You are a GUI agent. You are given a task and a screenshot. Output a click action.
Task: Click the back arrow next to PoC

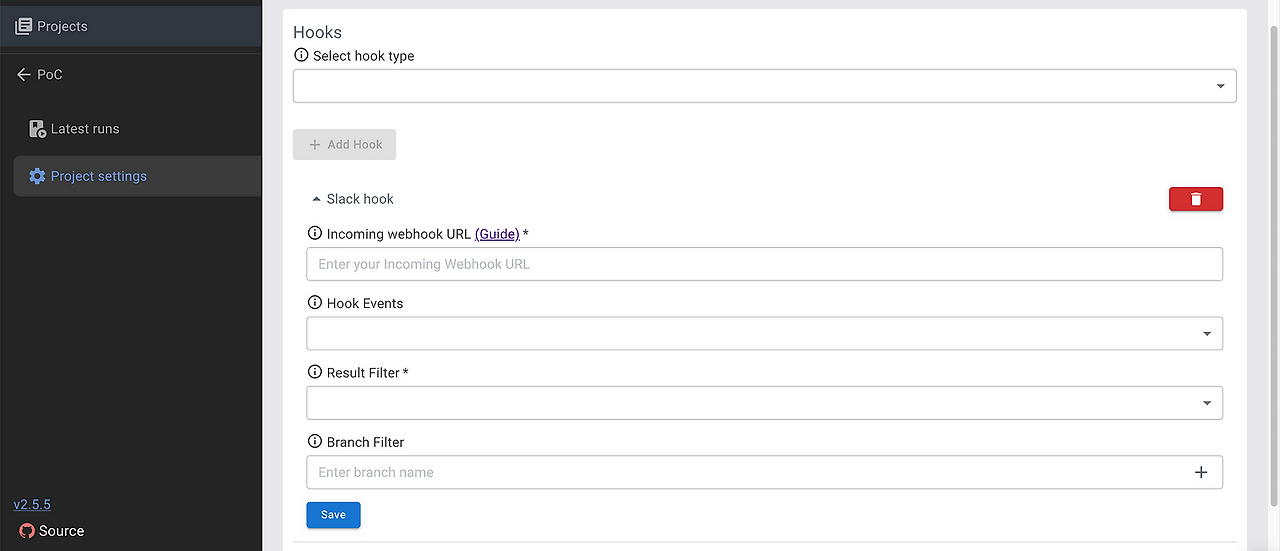coord(24,75)
